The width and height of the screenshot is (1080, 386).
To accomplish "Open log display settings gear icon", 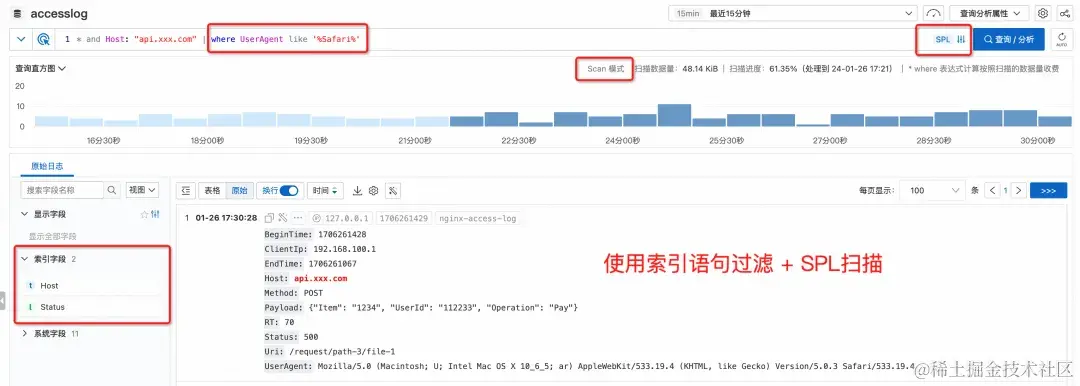I will point(374,190).
